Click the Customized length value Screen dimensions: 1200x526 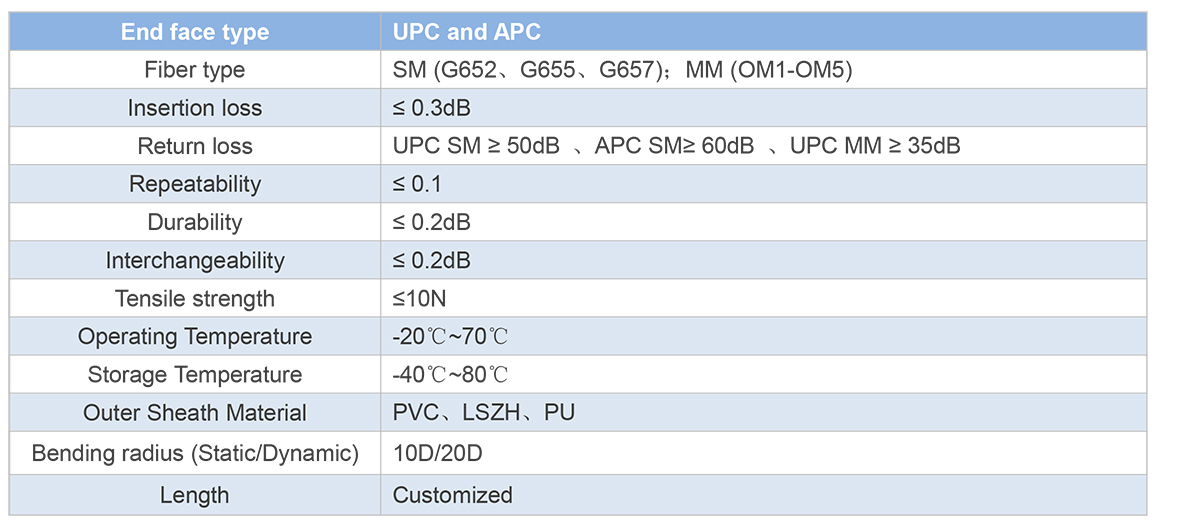tap(453, 495)
